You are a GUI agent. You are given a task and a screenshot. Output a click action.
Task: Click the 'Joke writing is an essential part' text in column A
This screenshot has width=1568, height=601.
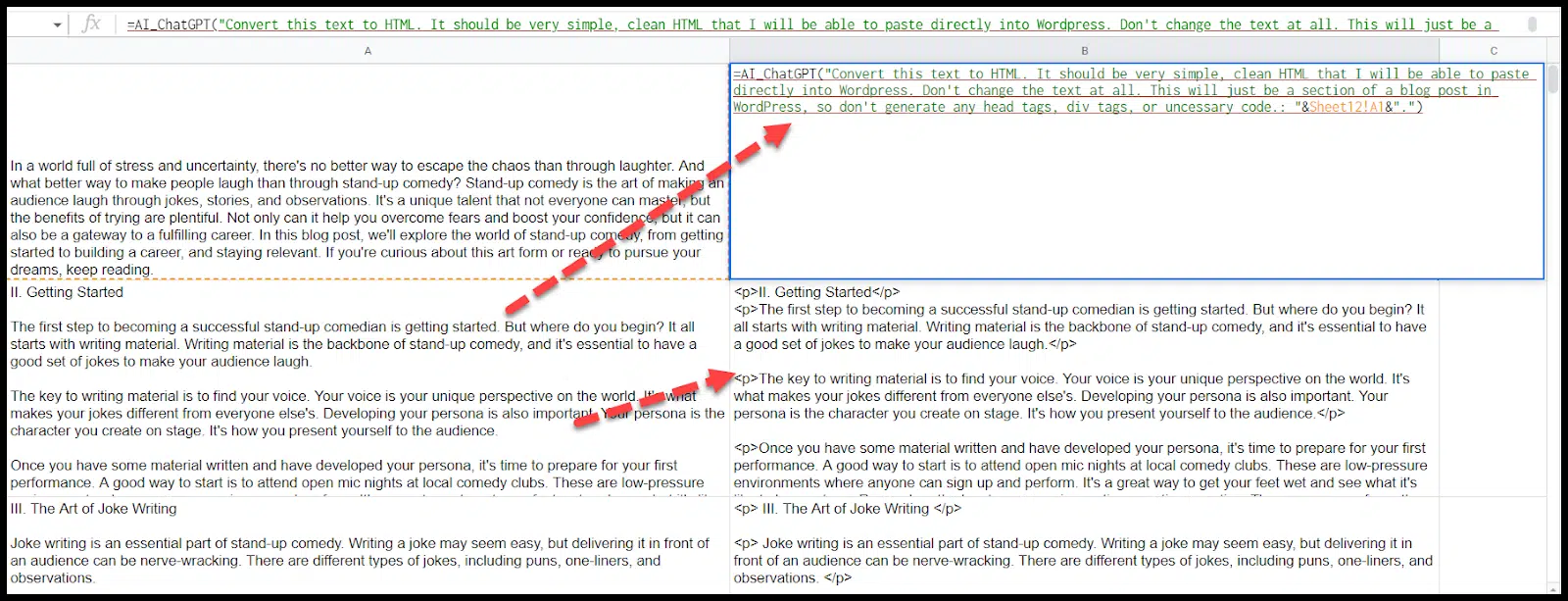click(360, 561)
